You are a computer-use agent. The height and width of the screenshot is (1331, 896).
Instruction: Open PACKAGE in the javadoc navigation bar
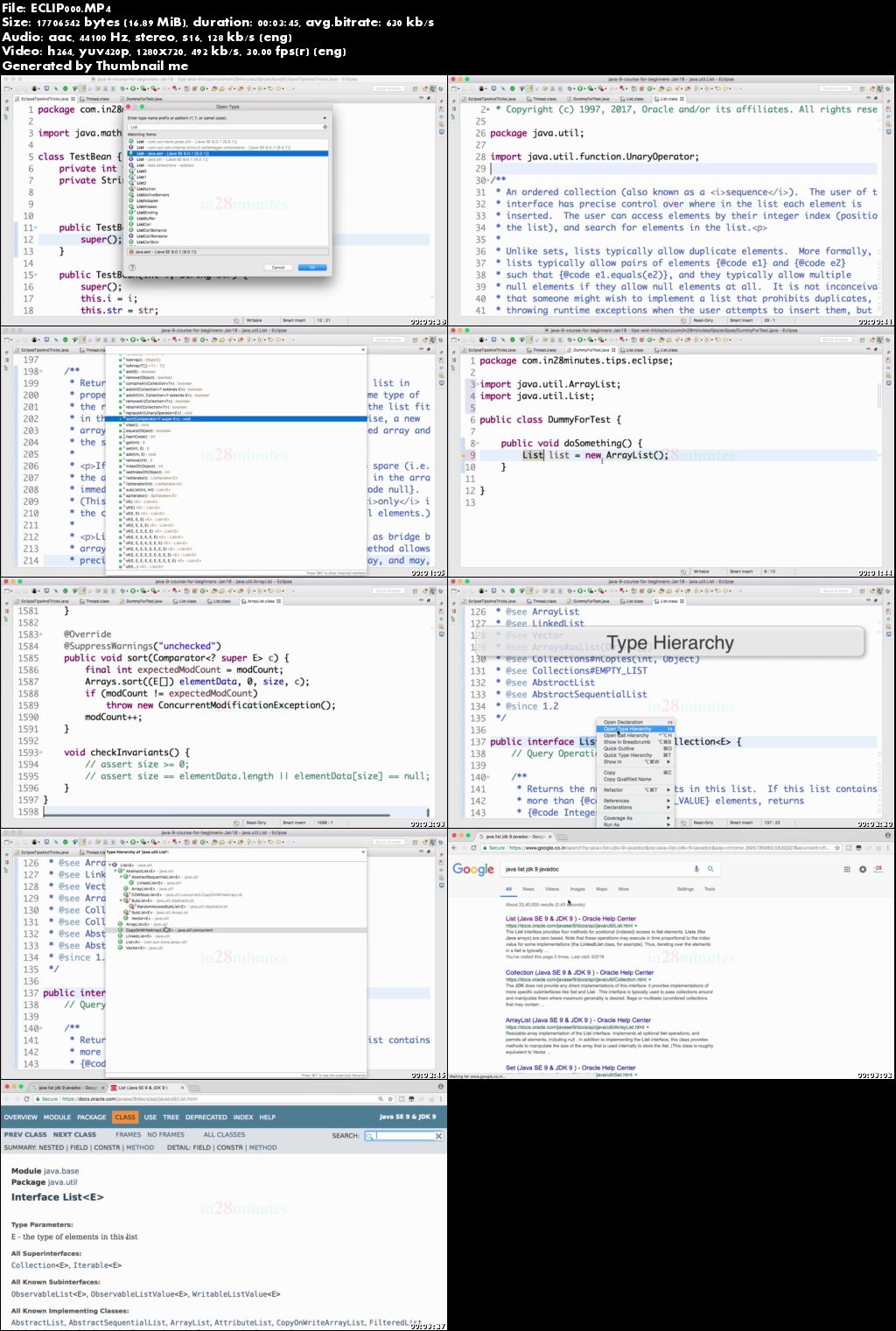[91, 1117]
